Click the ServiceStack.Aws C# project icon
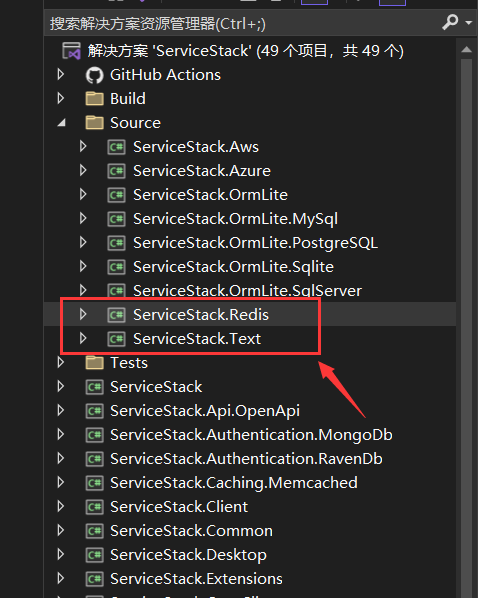The height and width of the screenshot is (598, 478). [x=116, y=147]
